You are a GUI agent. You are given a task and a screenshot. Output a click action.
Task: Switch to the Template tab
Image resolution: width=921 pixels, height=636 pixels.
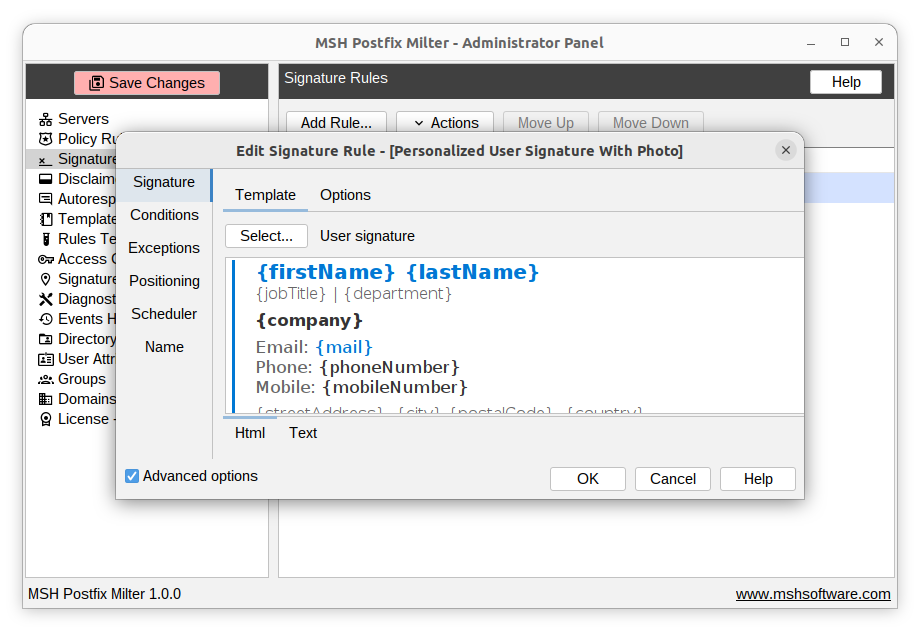[x=265, y=195]
